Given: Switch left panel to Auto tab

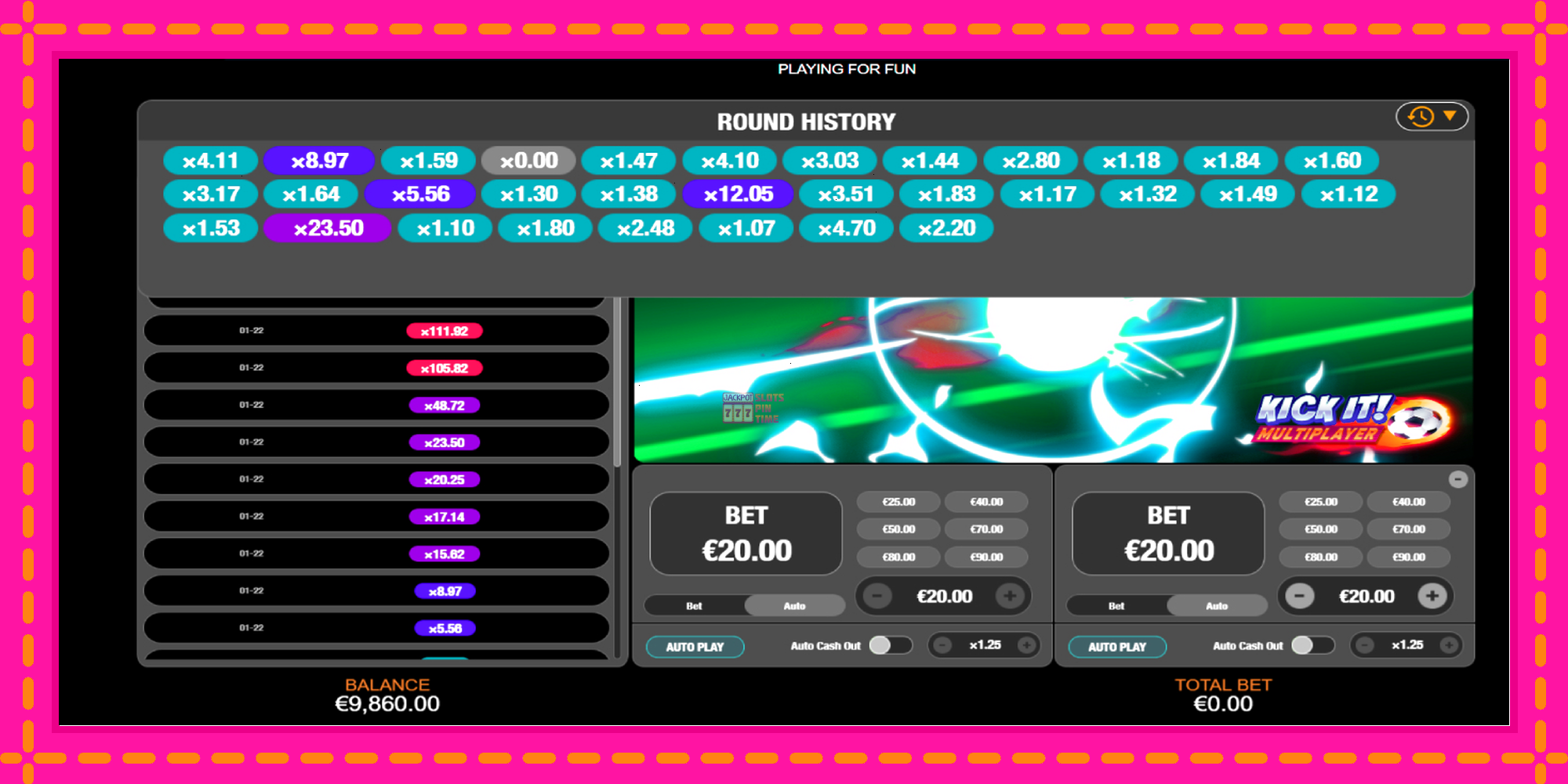Looking at the screenshot, I should [794, 606].
